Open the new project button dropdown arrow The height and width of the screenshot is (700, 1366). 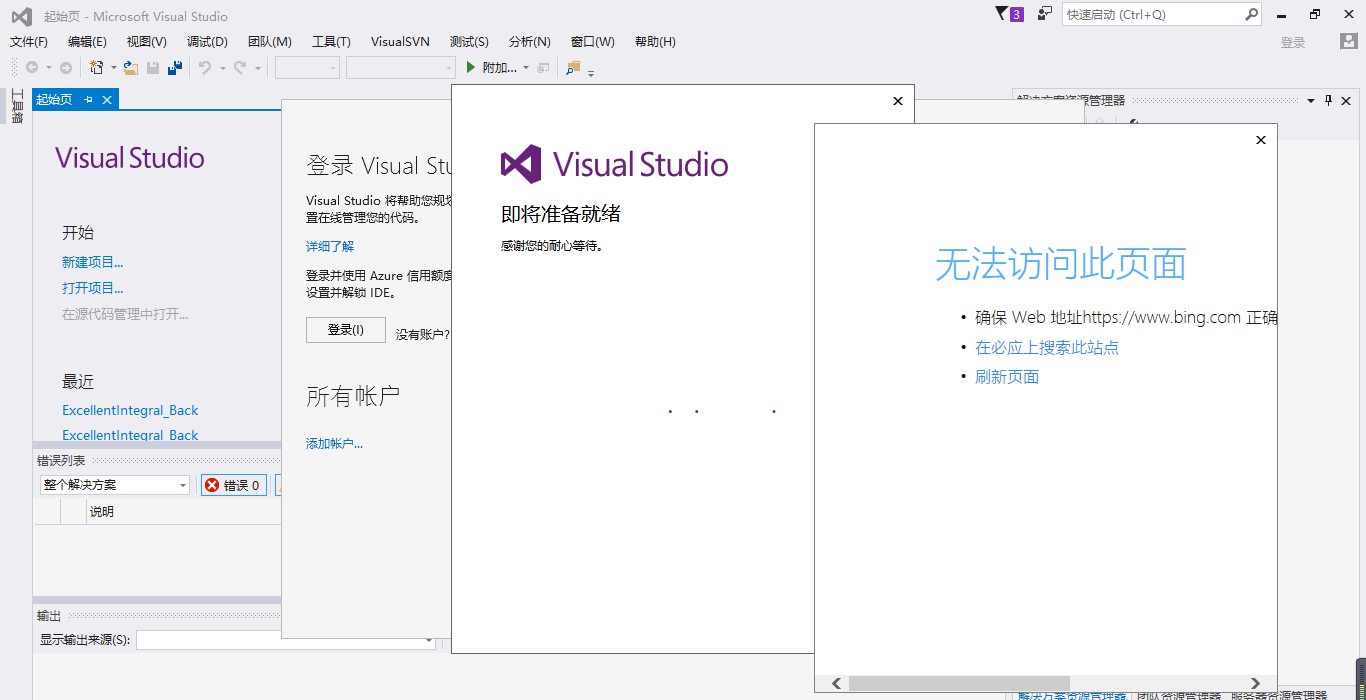pyautogui.click(x=113, y=68)
